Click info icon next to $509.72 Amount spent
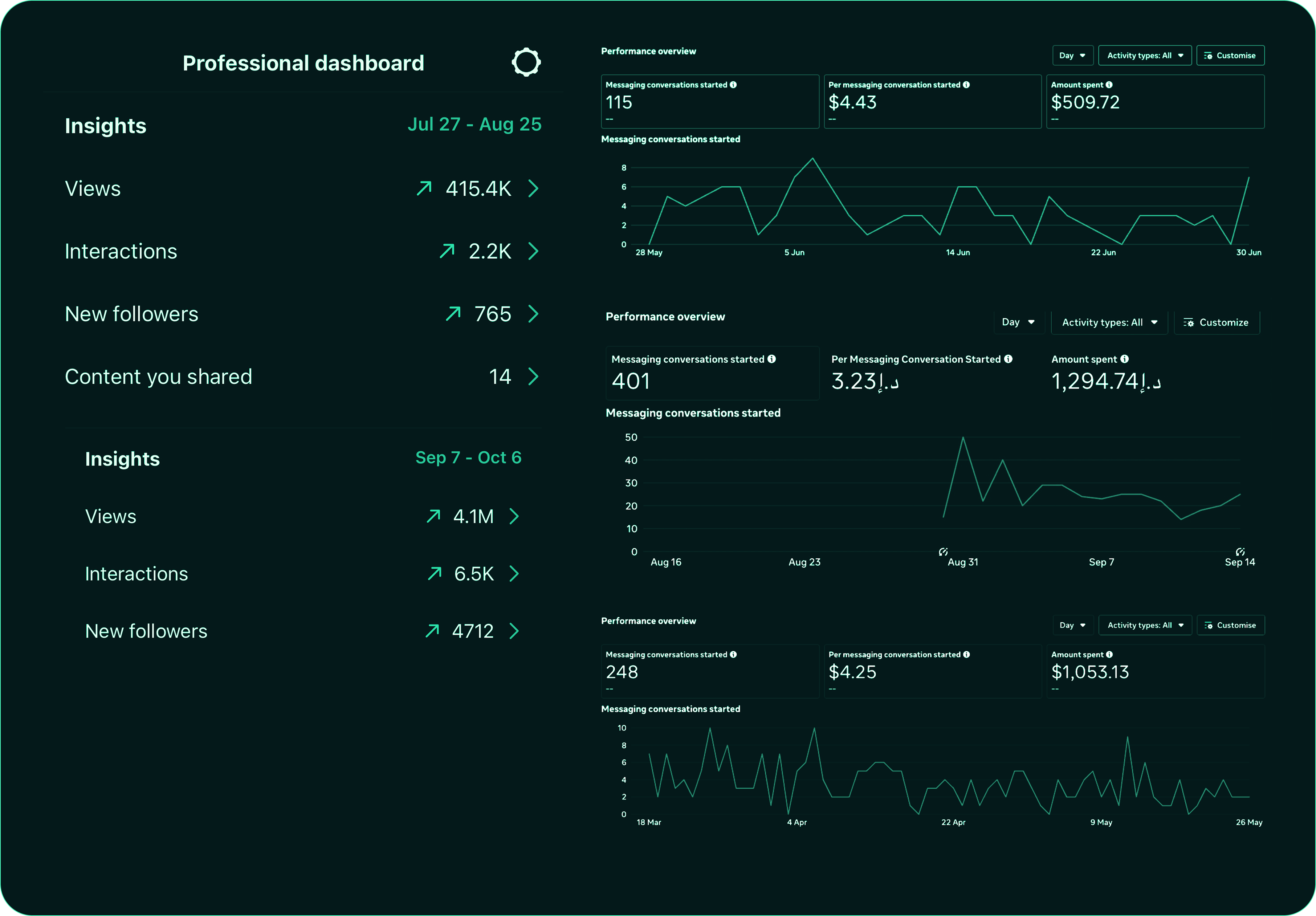Image resolution: width=1316 pixels, height=916 pixels. tap(1109, 85)
